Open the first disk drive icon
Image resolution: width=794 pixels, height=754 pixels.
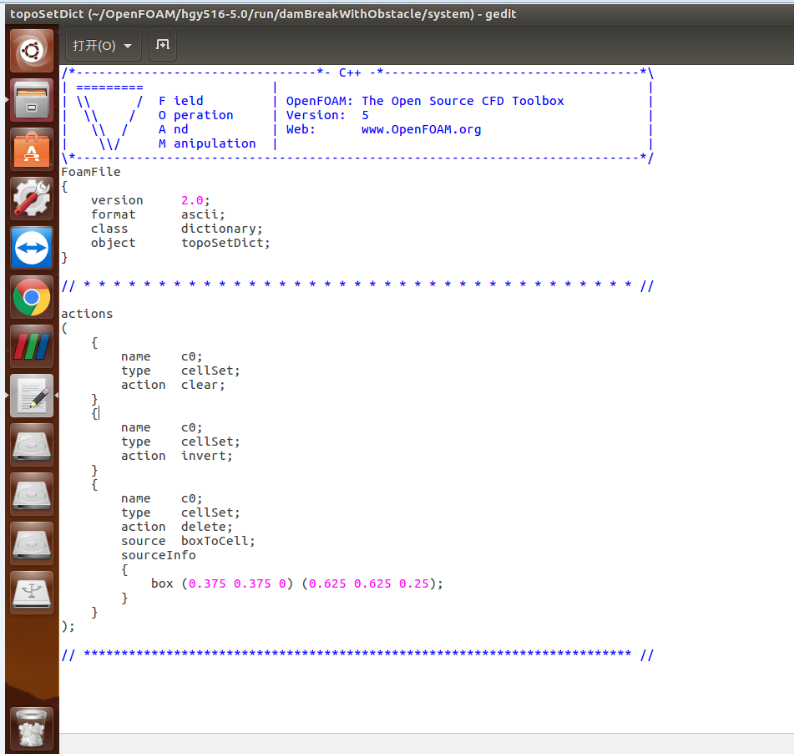coord(31,445)
